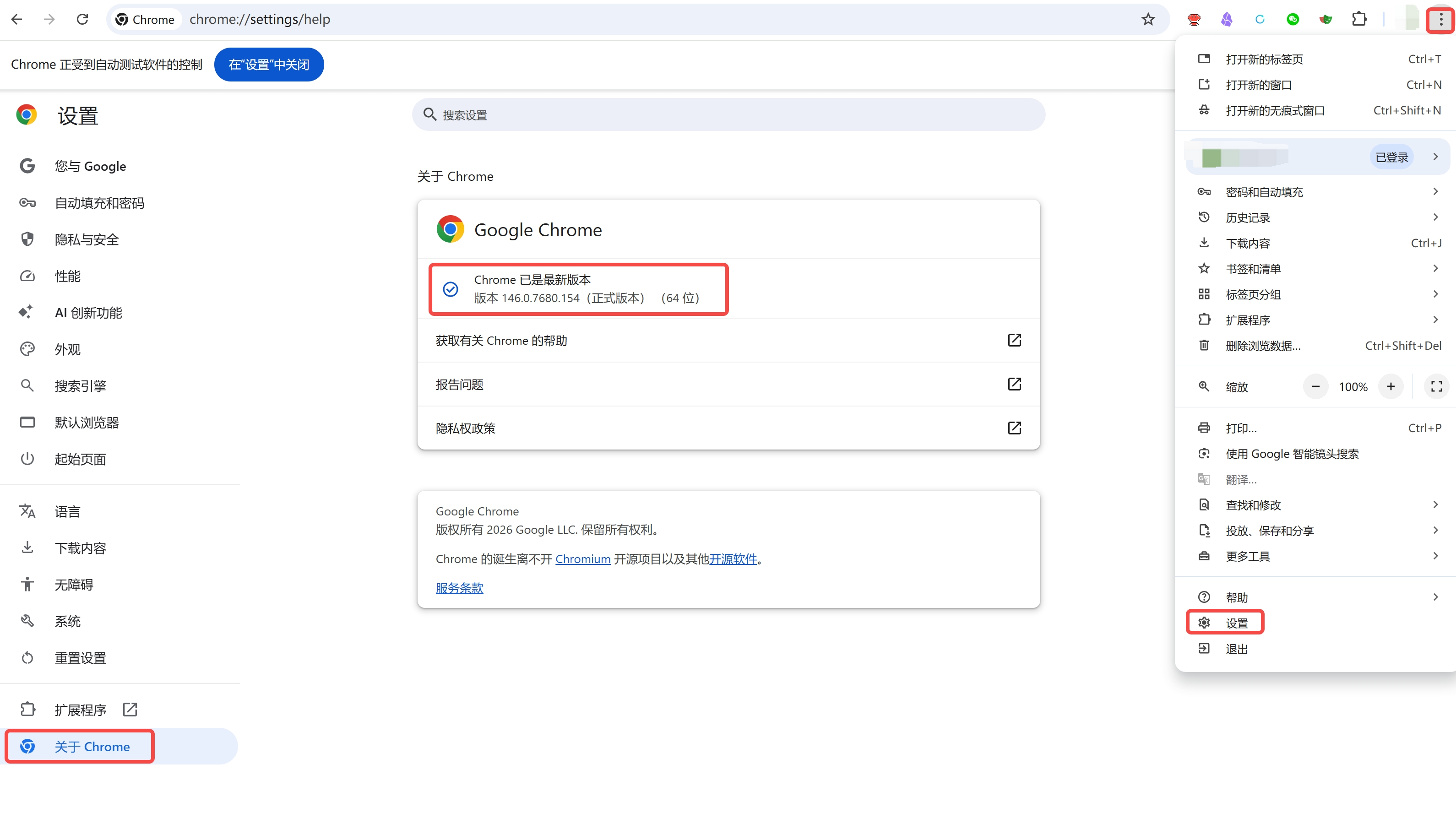Image resolution: width=1456 pixels, height=824 pixels.
Task: Open 无障碍 settings section
Action: (120, 585)
